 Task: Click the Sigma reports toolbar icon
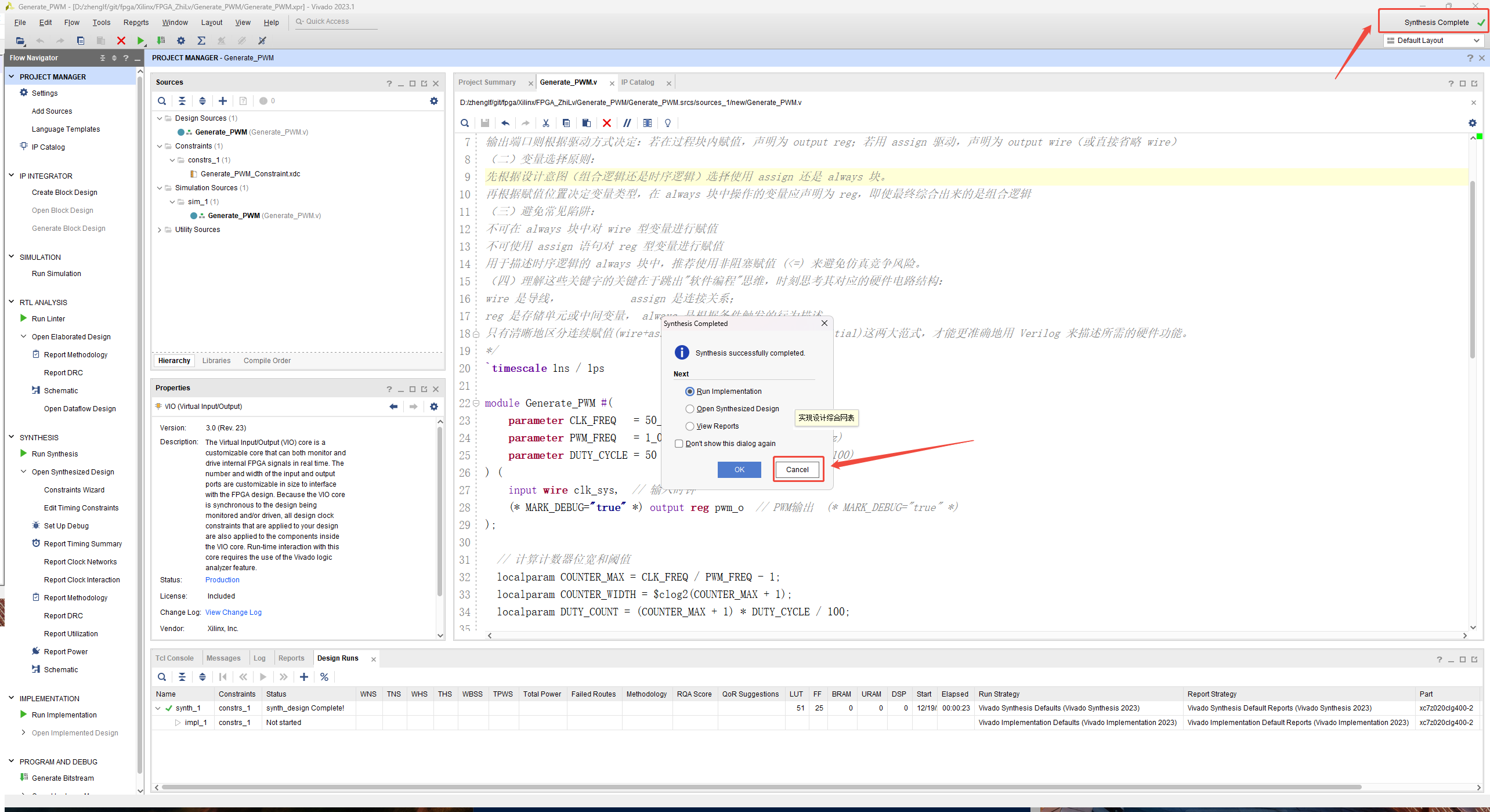tap(201, 41)
